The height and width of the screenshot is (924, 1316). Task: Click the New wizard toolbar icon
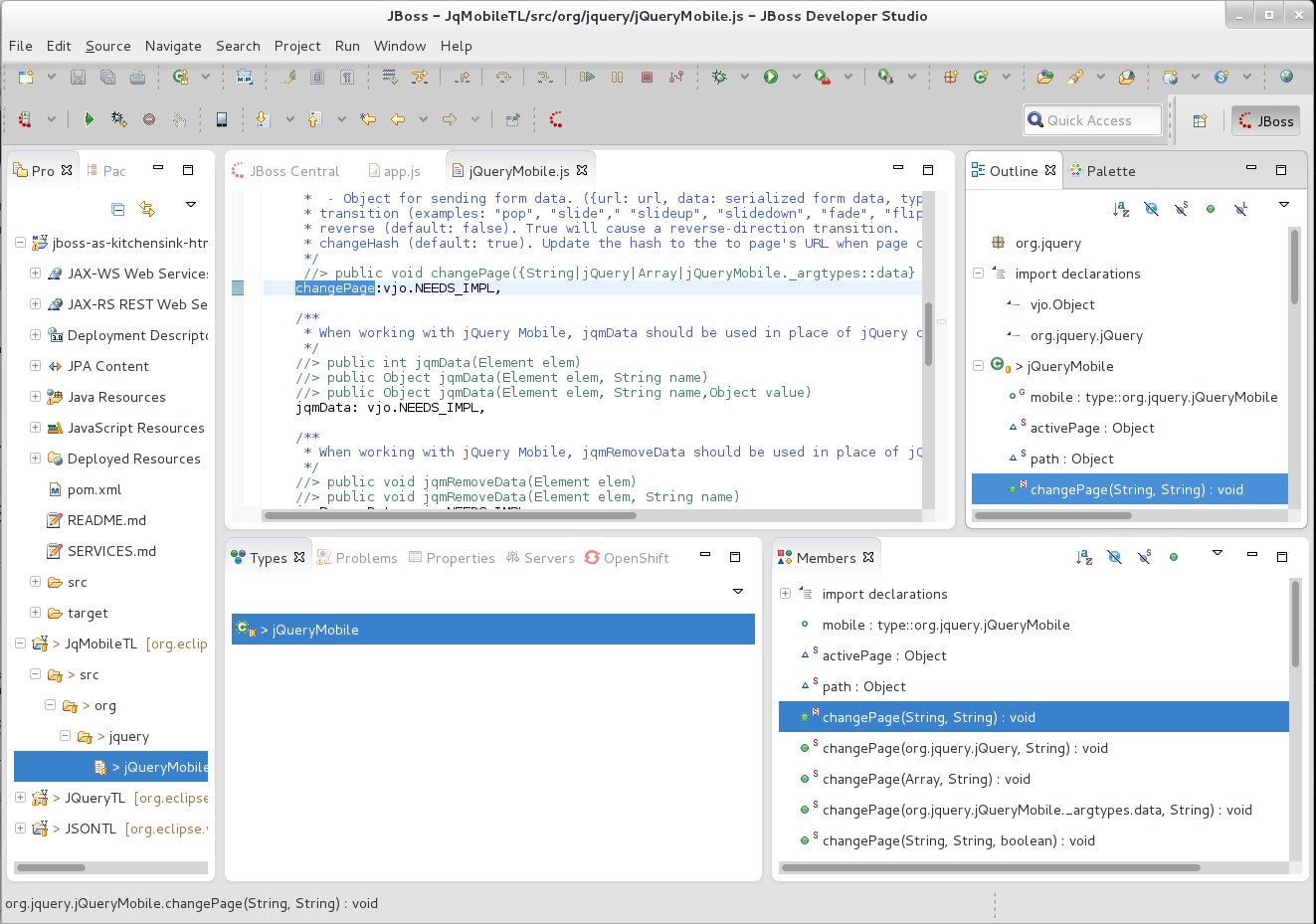(27, 77)
